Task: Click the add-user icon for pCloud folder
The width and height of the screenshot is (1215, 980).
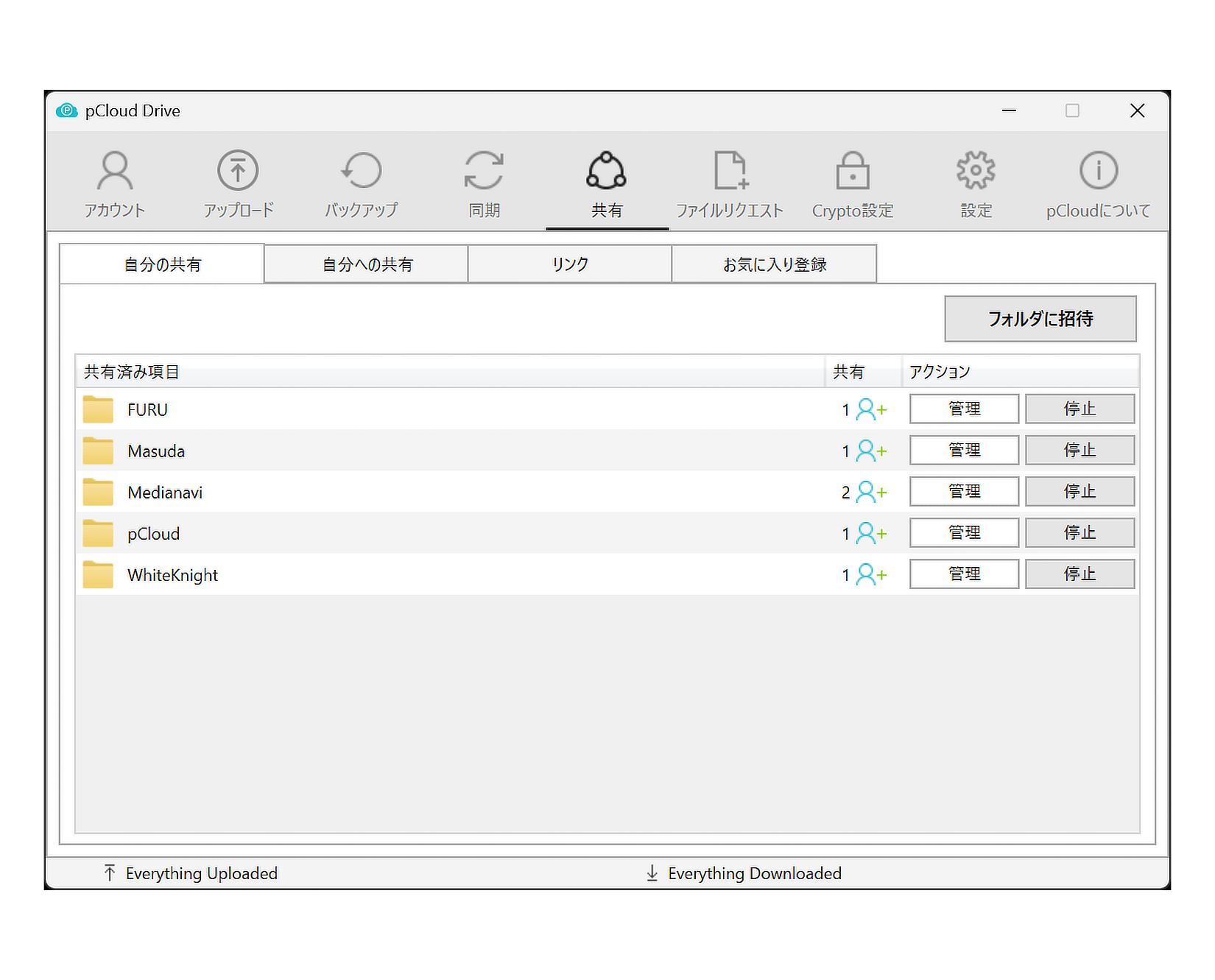Action: (871, 533)
